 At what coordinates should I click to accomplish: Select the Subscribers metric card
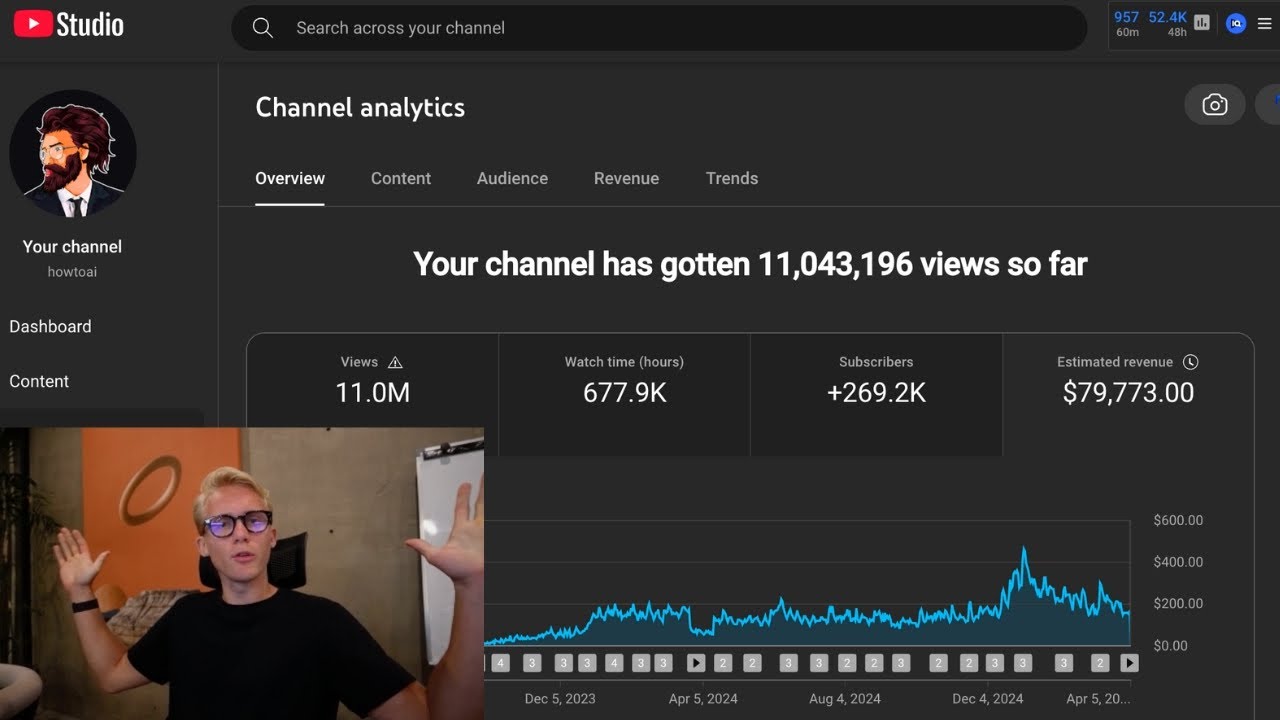[x=876, y=394]
